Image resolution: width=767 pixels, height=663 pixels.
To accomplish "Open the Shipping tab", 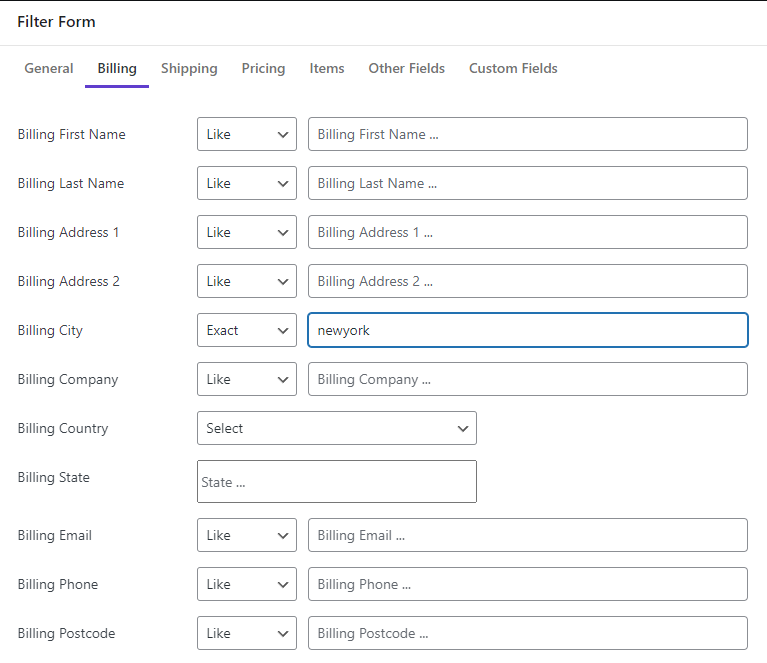I will tap(189, 69).
